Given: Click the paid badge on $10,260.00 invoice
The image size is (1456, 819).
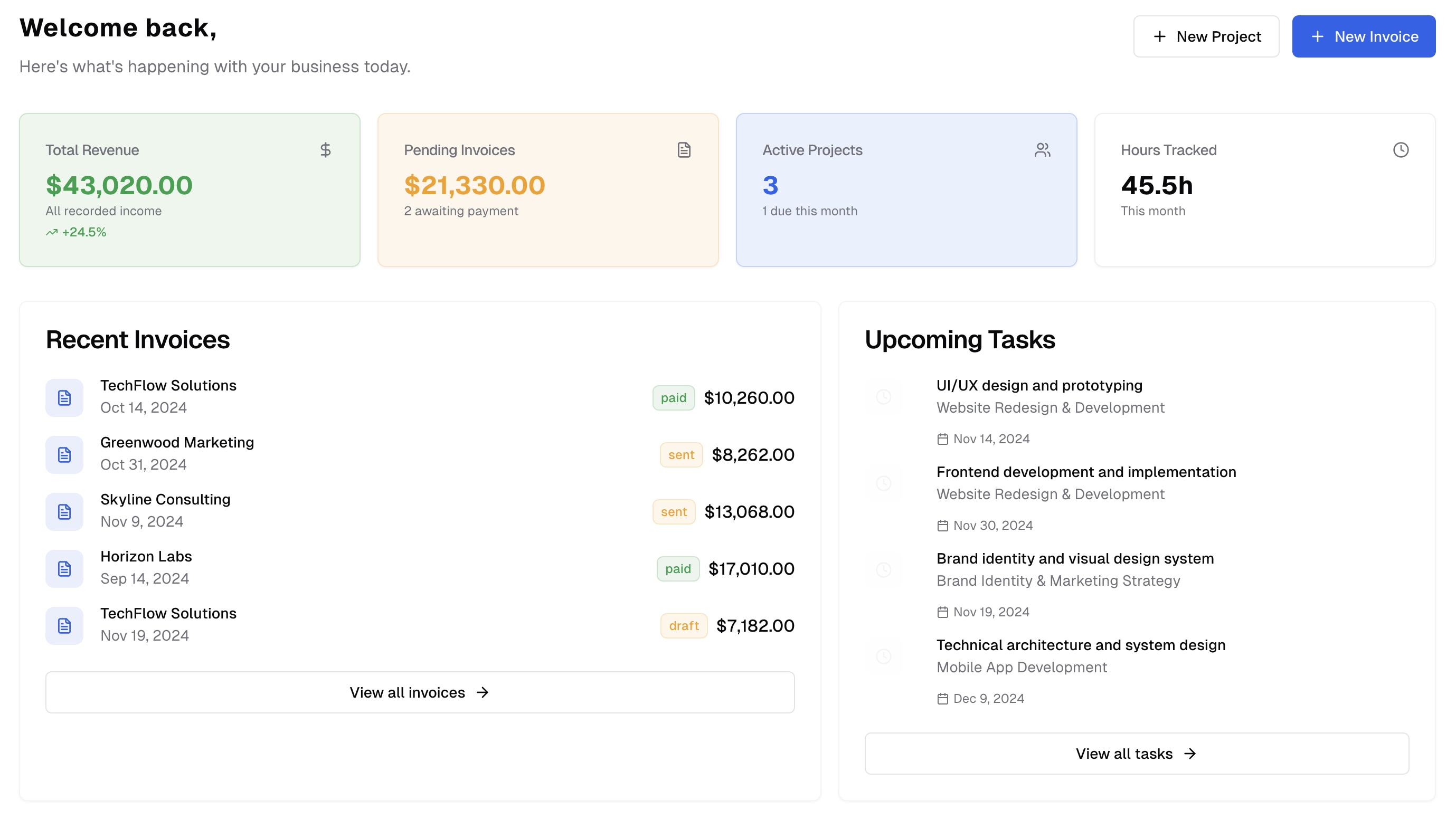Looking at the screenshot, I should 673,398.
